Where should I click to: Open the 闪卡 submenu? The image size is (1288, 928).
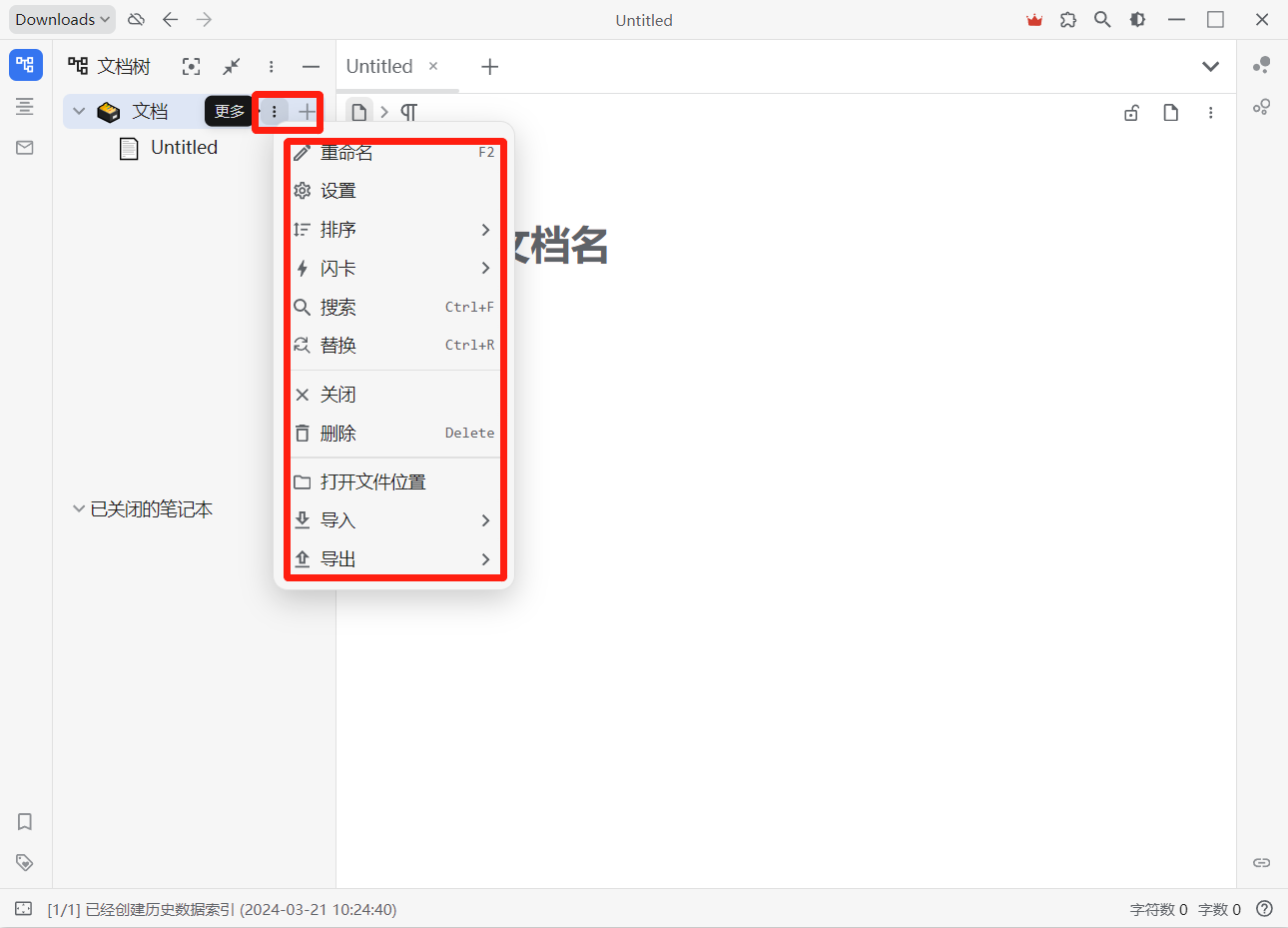point(396,268)
